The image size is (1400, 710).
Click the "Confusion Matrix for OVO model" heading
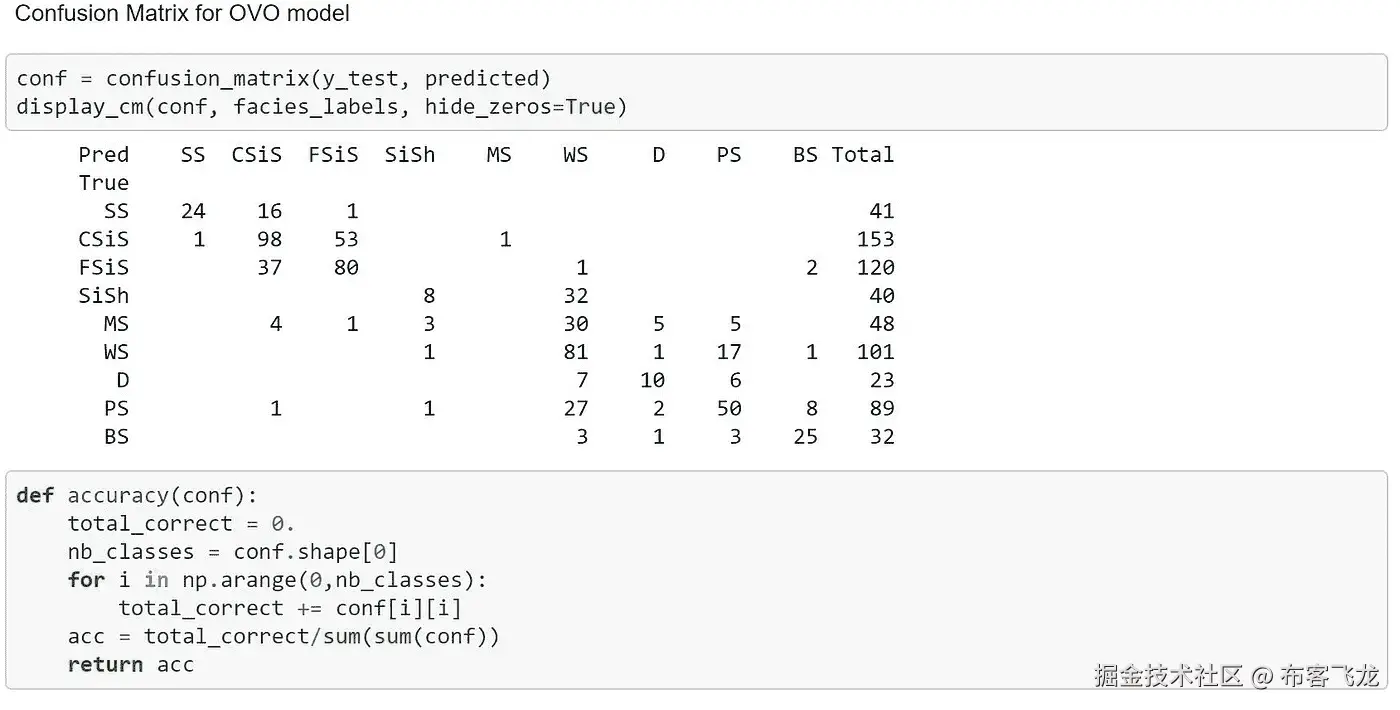pos(182,15)
